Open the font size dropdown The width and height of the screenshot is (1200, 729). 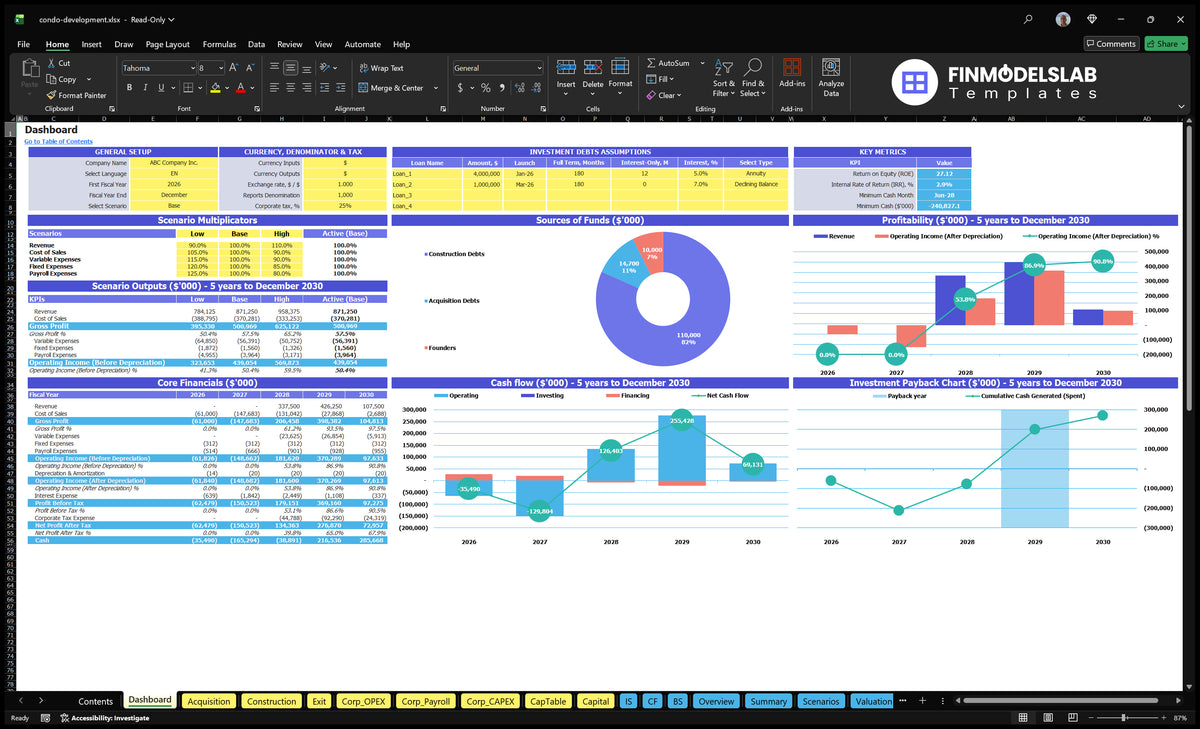pos(220,68)
